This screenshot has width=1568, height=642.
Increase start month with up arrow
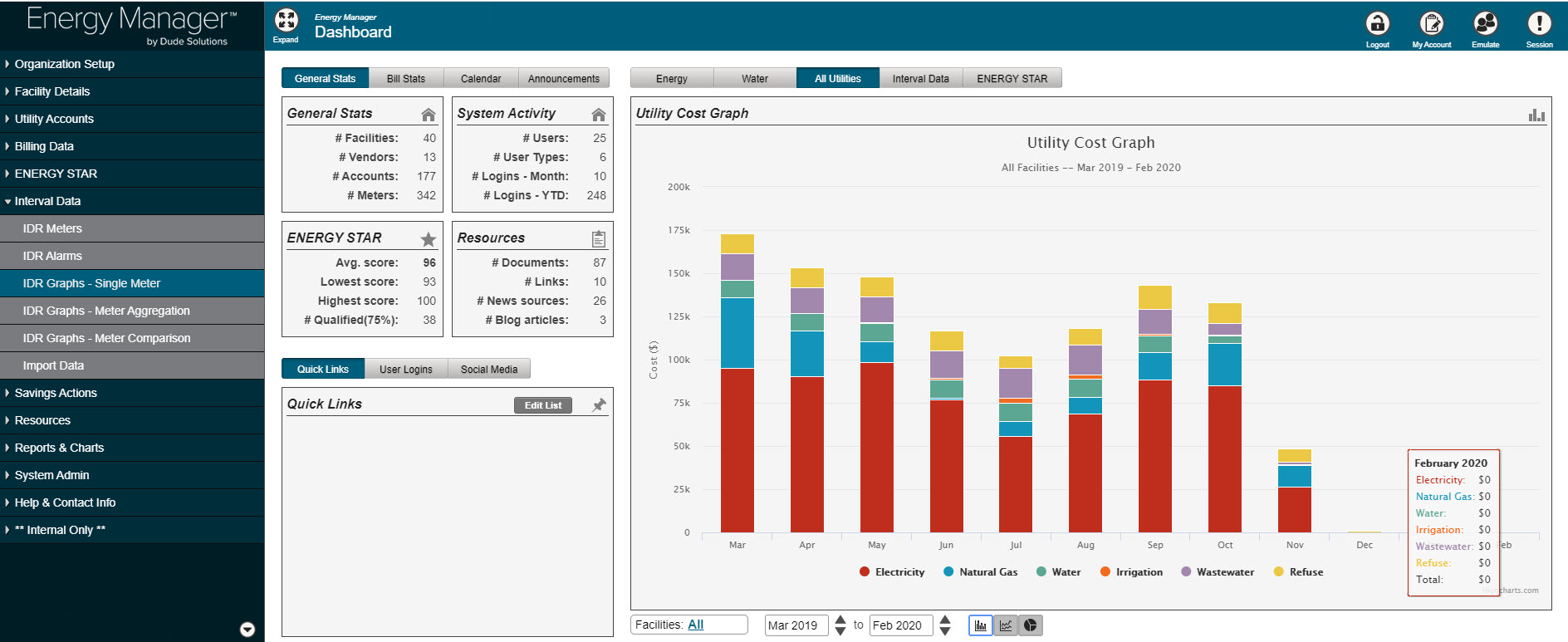click(840, 620)
